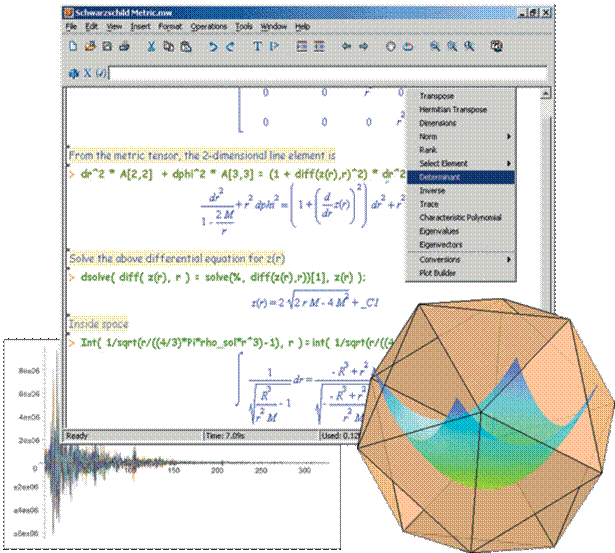Click the 'Solve the above differential equation' heading
Image resolution: width=615 pixels, height=553 pixels.
pyautogui.click(x=177, y=259)
